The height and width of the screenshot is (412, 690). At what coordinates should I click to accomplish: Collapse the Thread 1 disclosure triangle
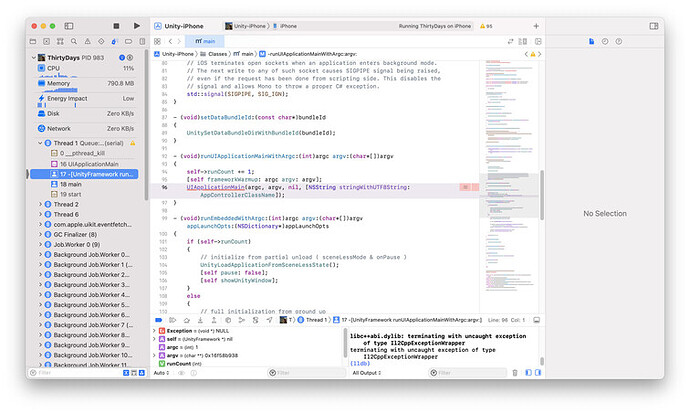click(x=40, y=143)
